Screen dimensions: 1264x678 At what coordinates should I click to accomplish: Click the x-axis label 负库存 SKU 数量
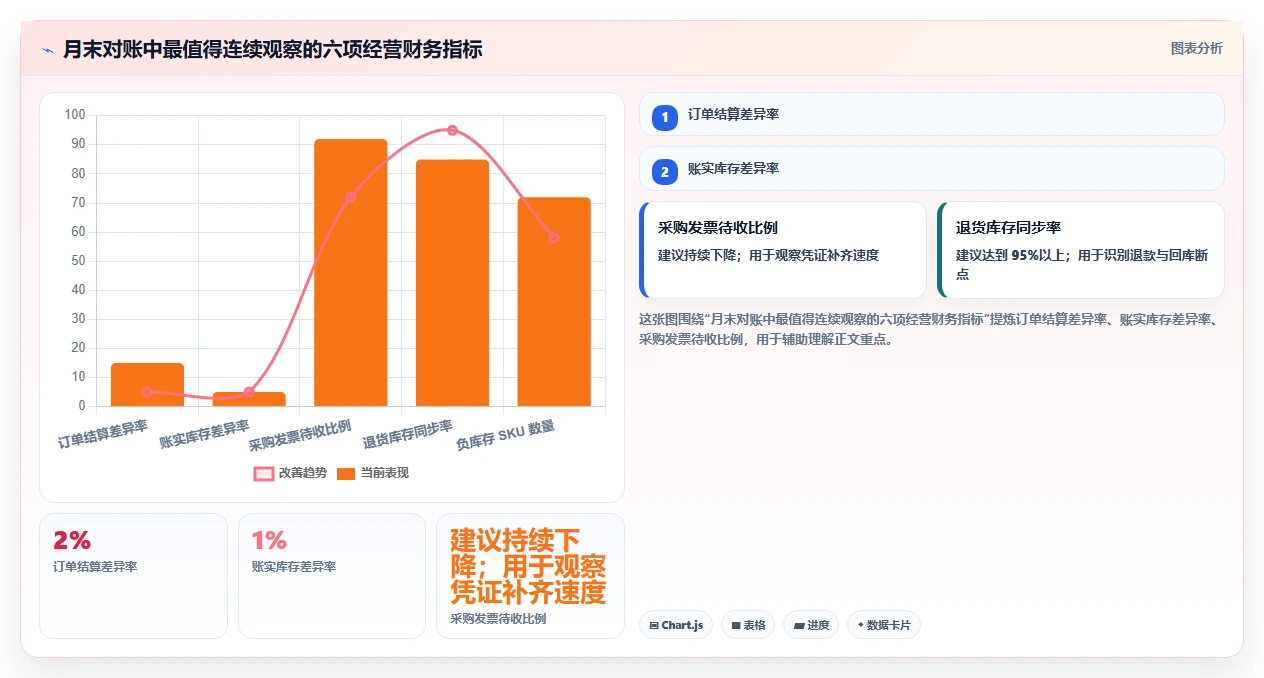pyautogui.click(x=506, y=435)
